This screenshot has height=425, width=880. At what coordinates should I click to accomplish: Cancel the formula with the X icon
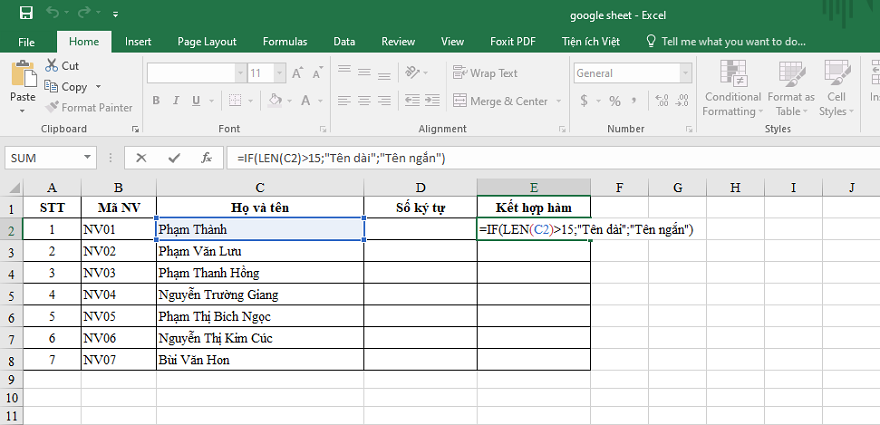coord(141,158)
